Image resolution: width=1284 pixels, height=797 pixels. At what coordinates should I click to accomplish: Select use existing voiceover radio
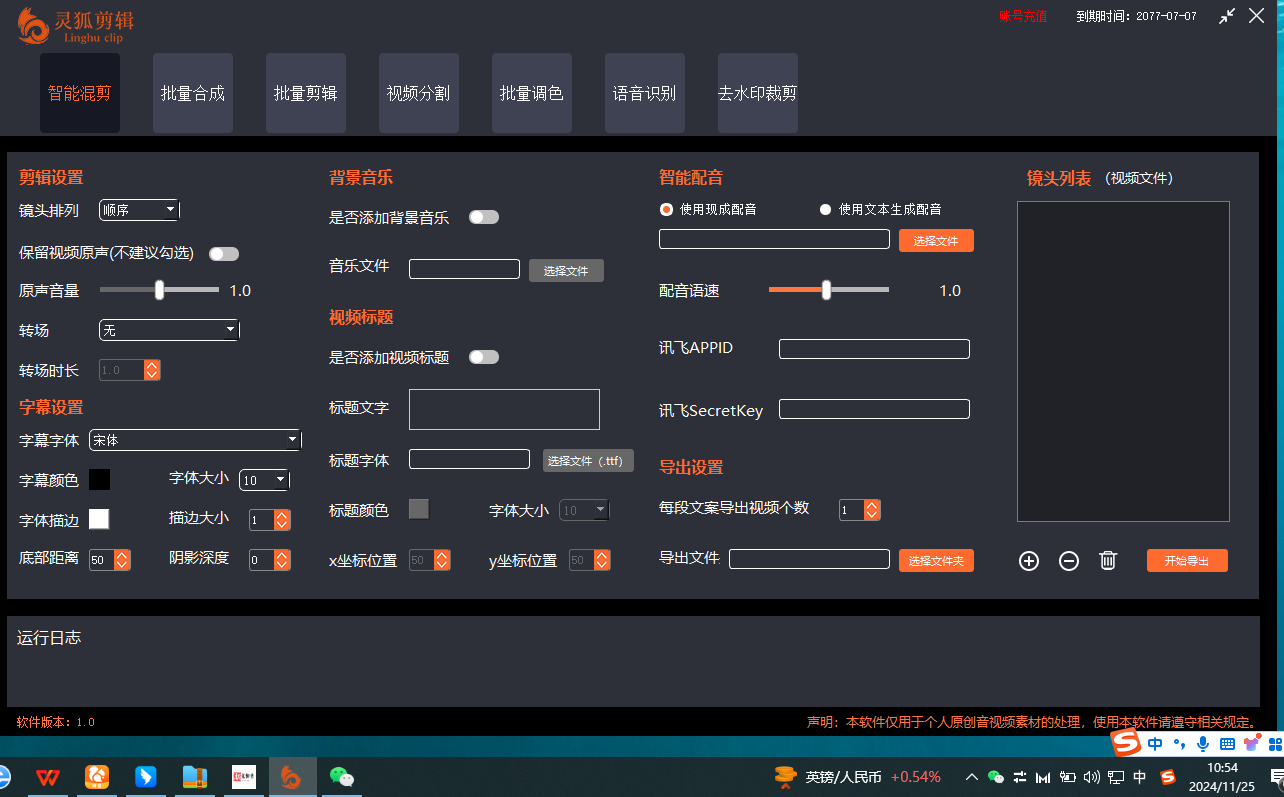coord(666,209)
